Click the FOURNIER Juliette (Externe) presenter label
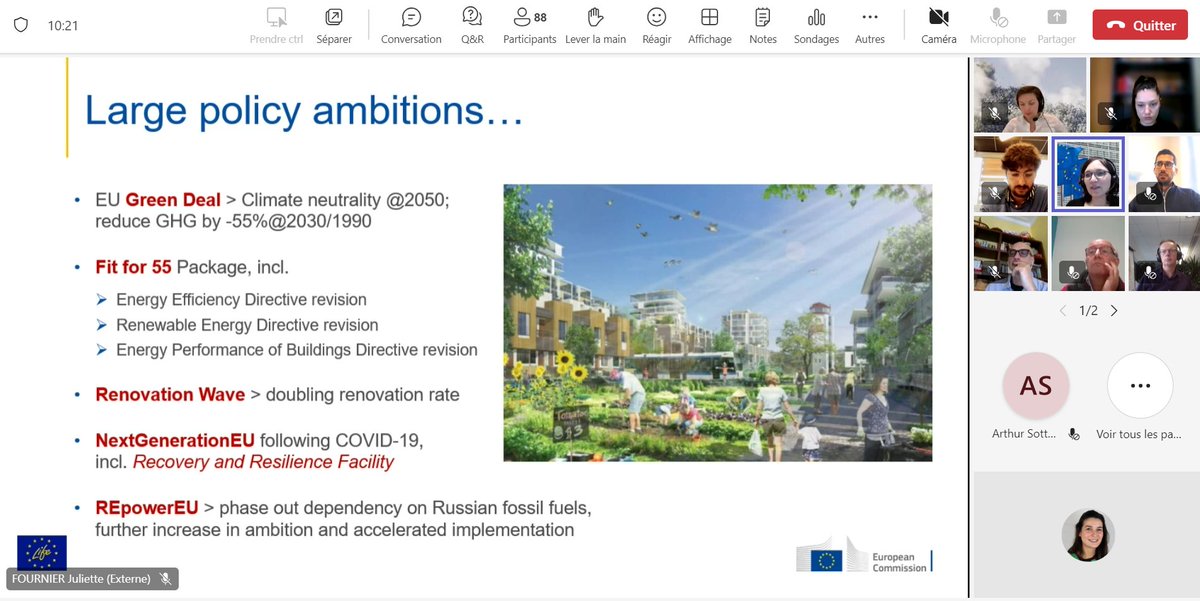Image resolution: width=1200 pixels, height=601 pixels. click(81, 578)
